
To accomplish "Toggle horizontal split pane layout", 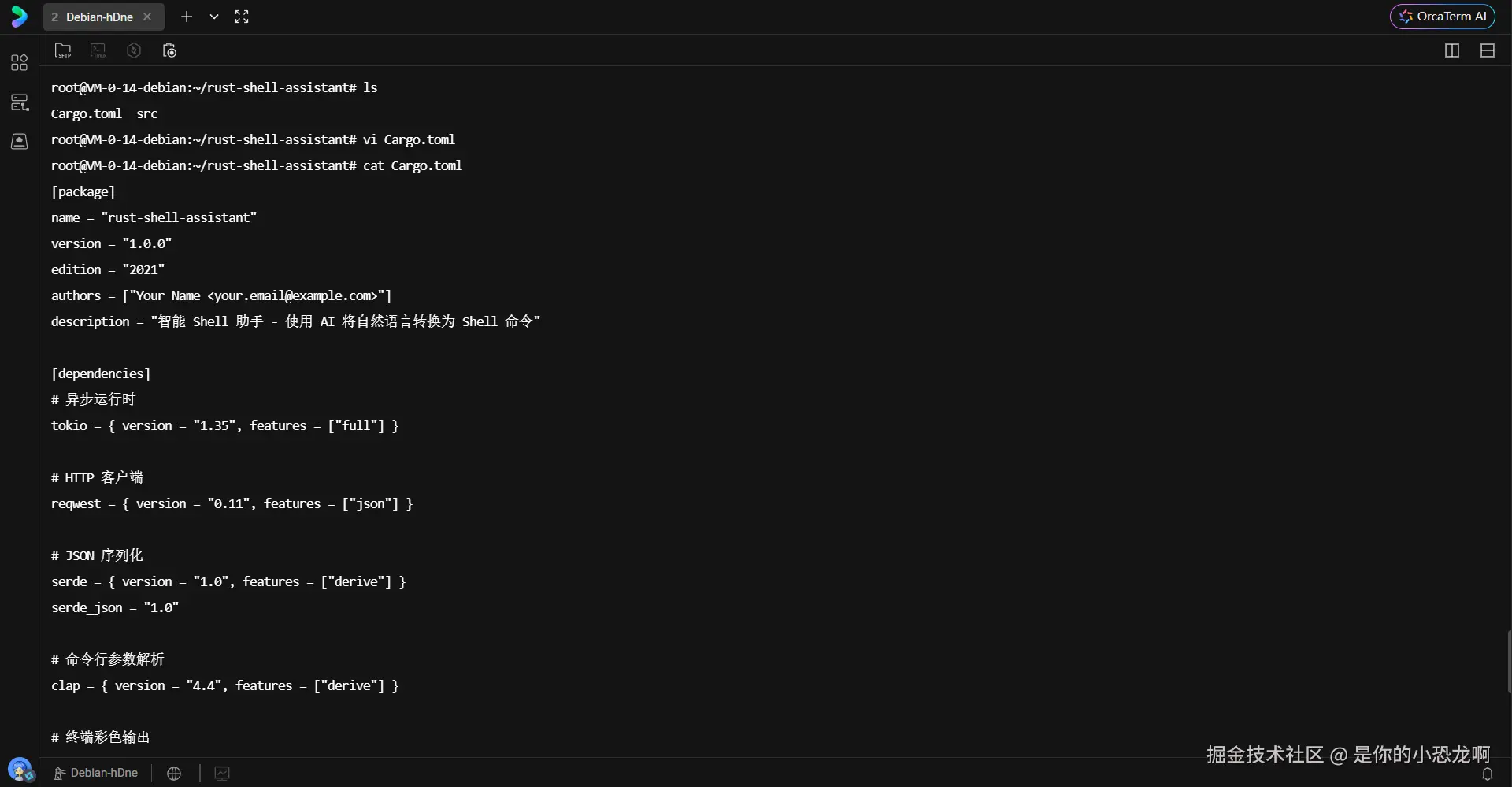I will coord(1488,50).
